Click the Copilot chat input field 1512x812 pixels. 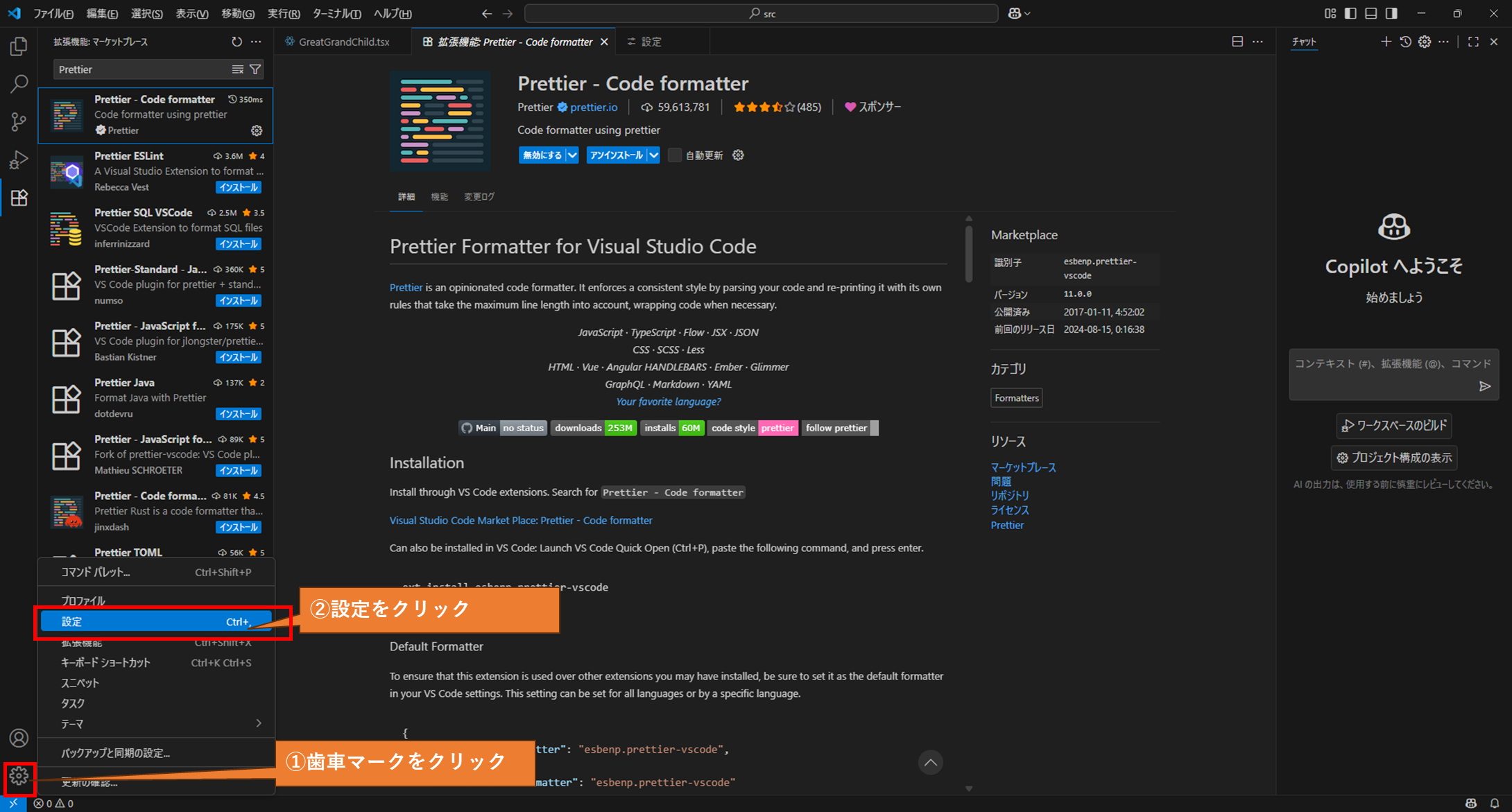point(1393,375)
